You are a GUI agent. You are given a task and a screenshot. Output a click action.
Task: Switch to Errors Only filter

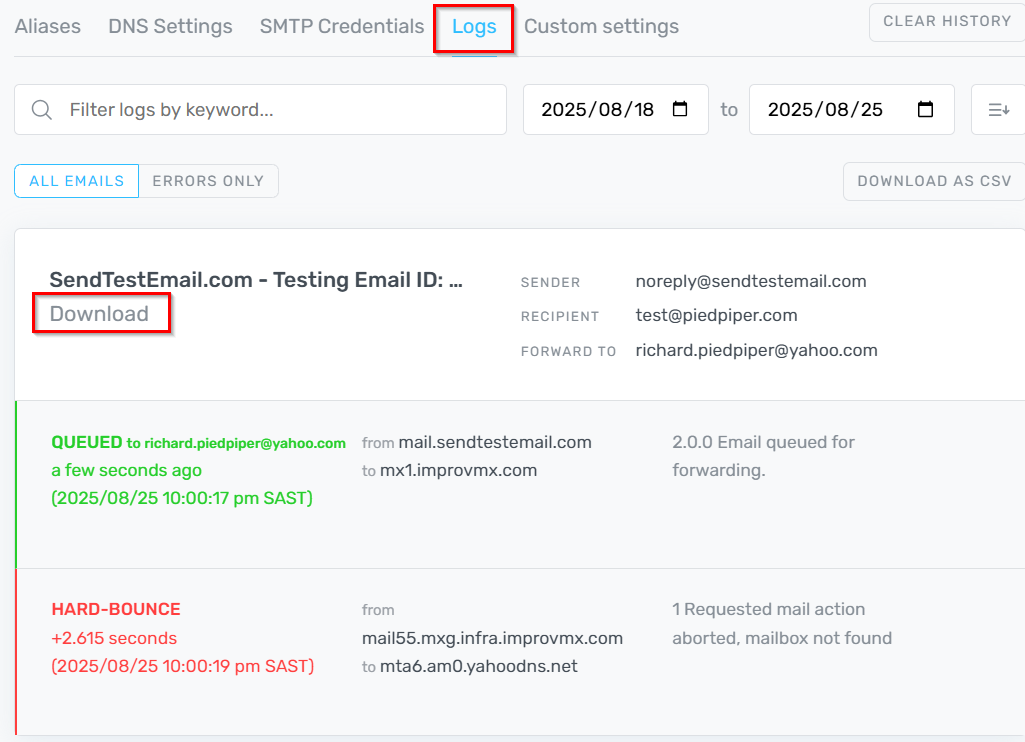(208, 181)
